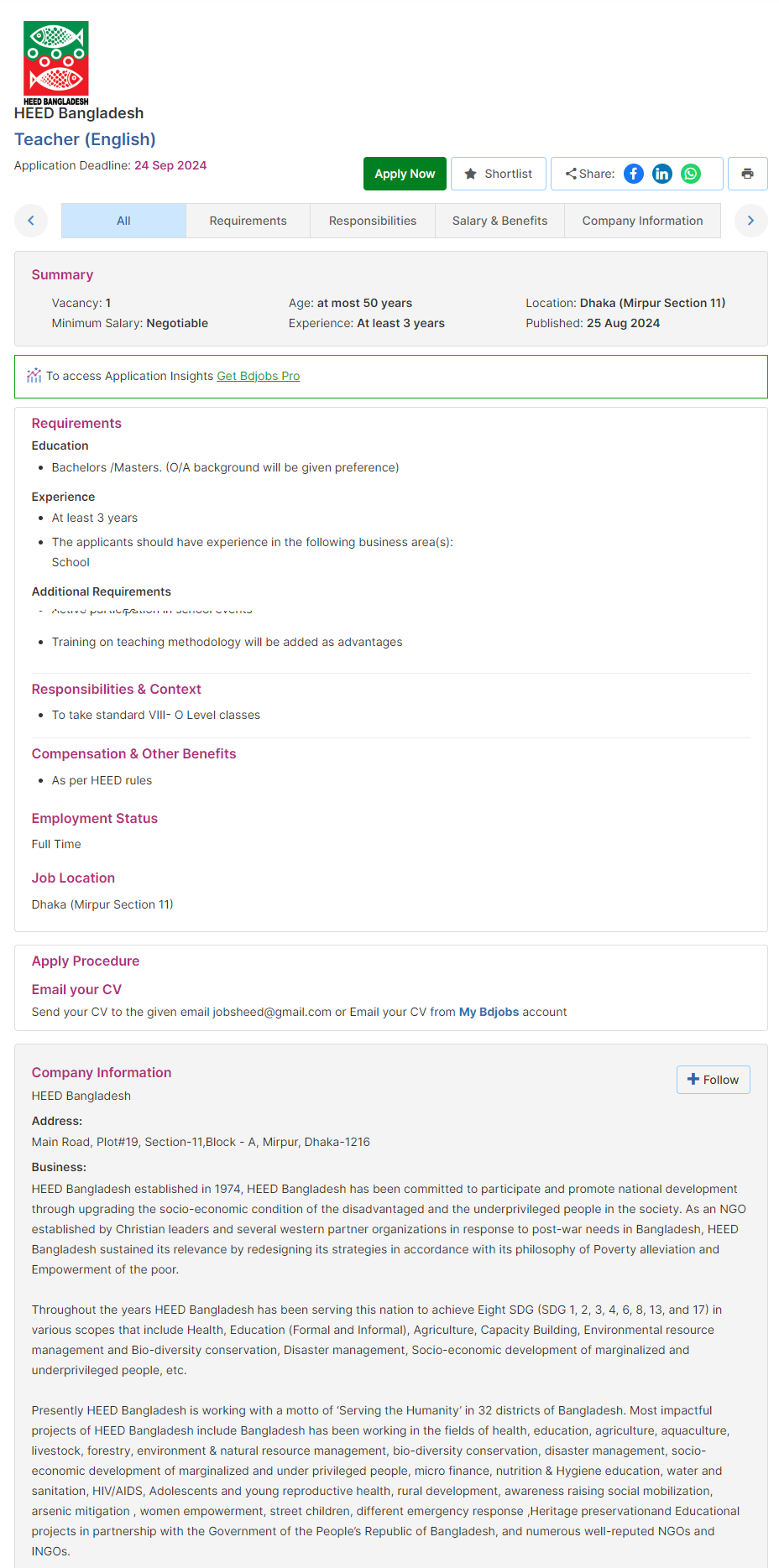The image size is (779, 1568).
Task: Click the HEED Bangladesh logo
Action: (56, 63)
